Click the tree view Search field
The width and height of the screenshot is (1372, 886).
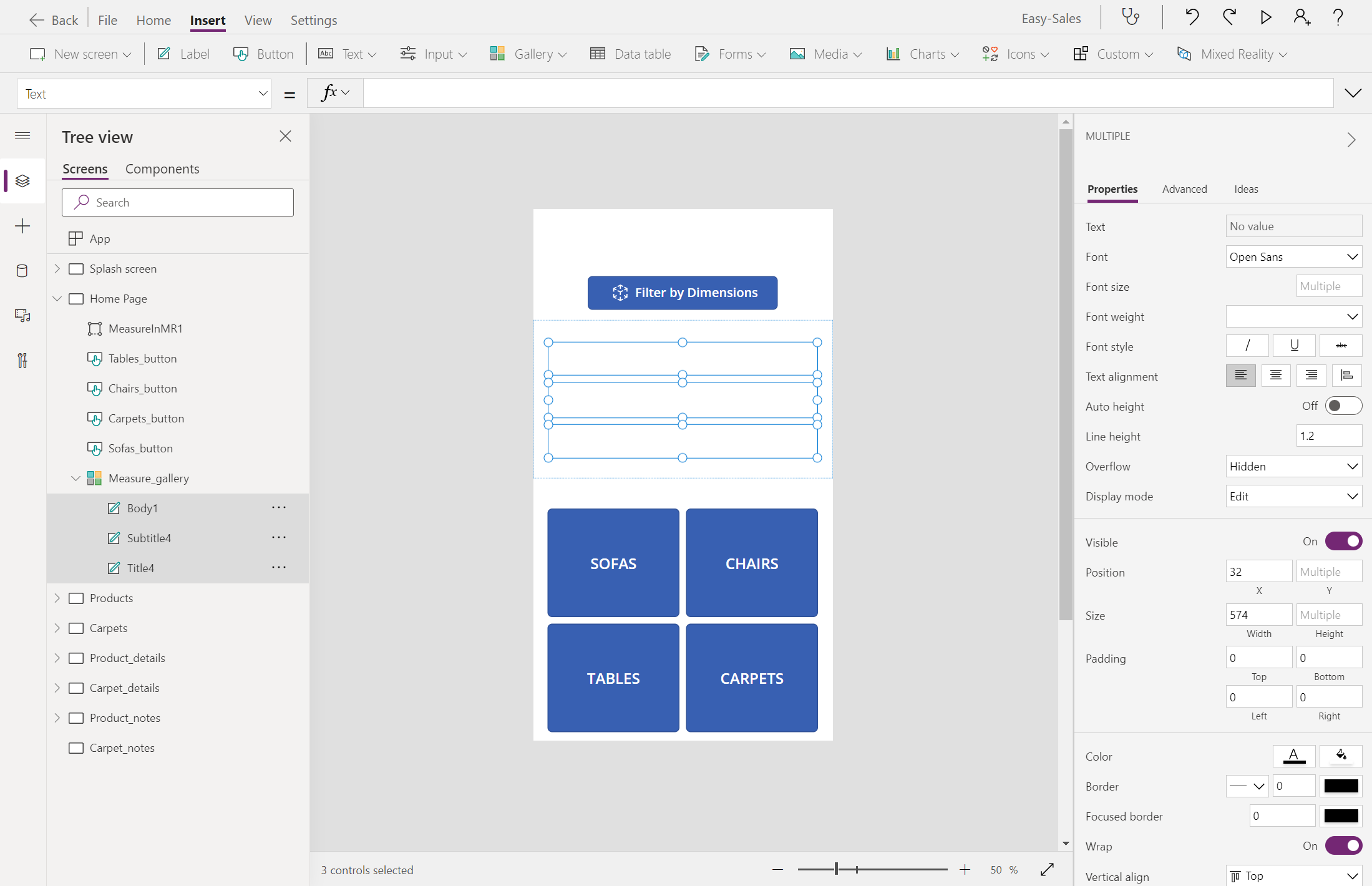[x=178, y=203]
